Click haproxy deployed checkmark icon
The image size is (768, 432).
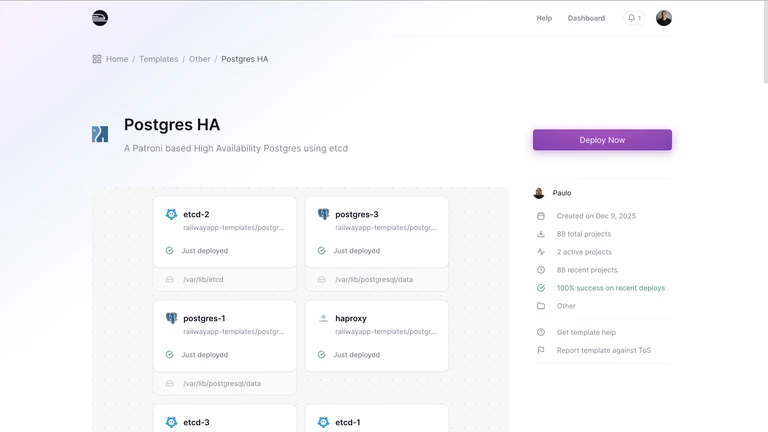coord(321,354)
